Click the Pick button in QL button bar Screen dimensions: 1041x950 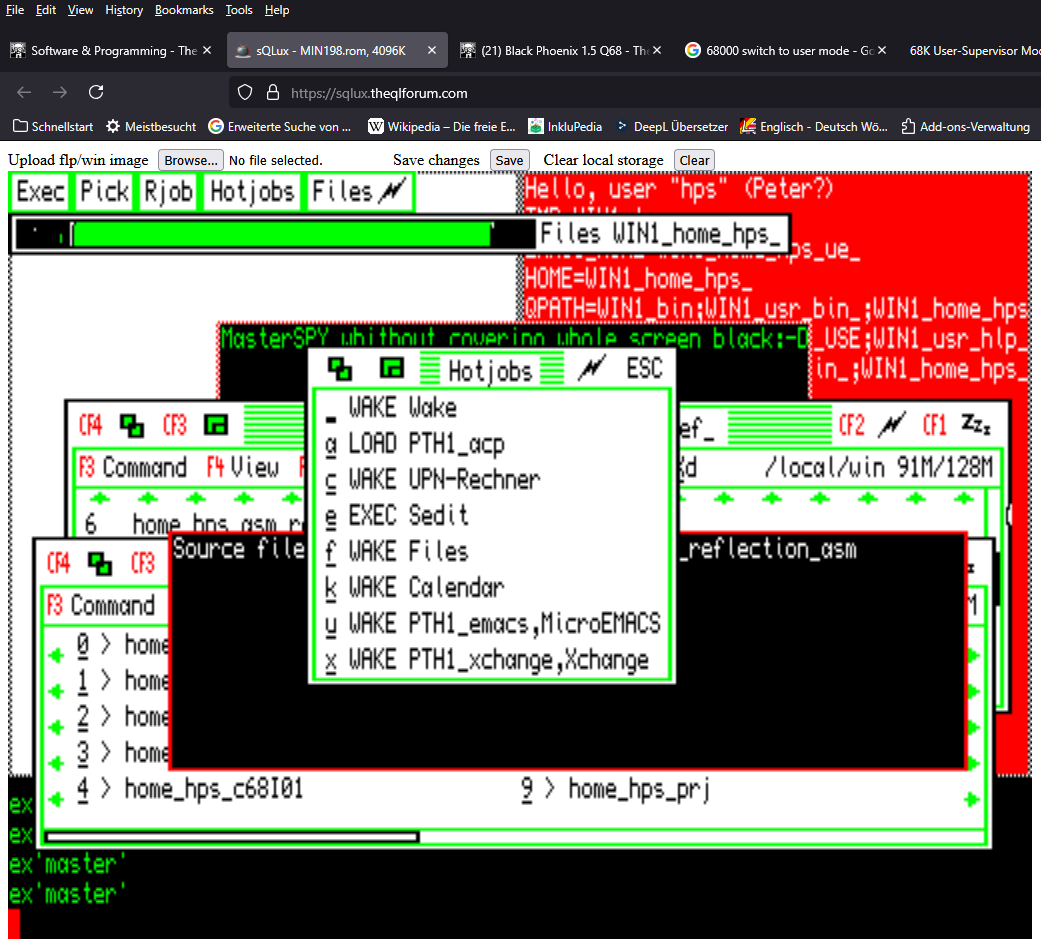coord(104,192)
